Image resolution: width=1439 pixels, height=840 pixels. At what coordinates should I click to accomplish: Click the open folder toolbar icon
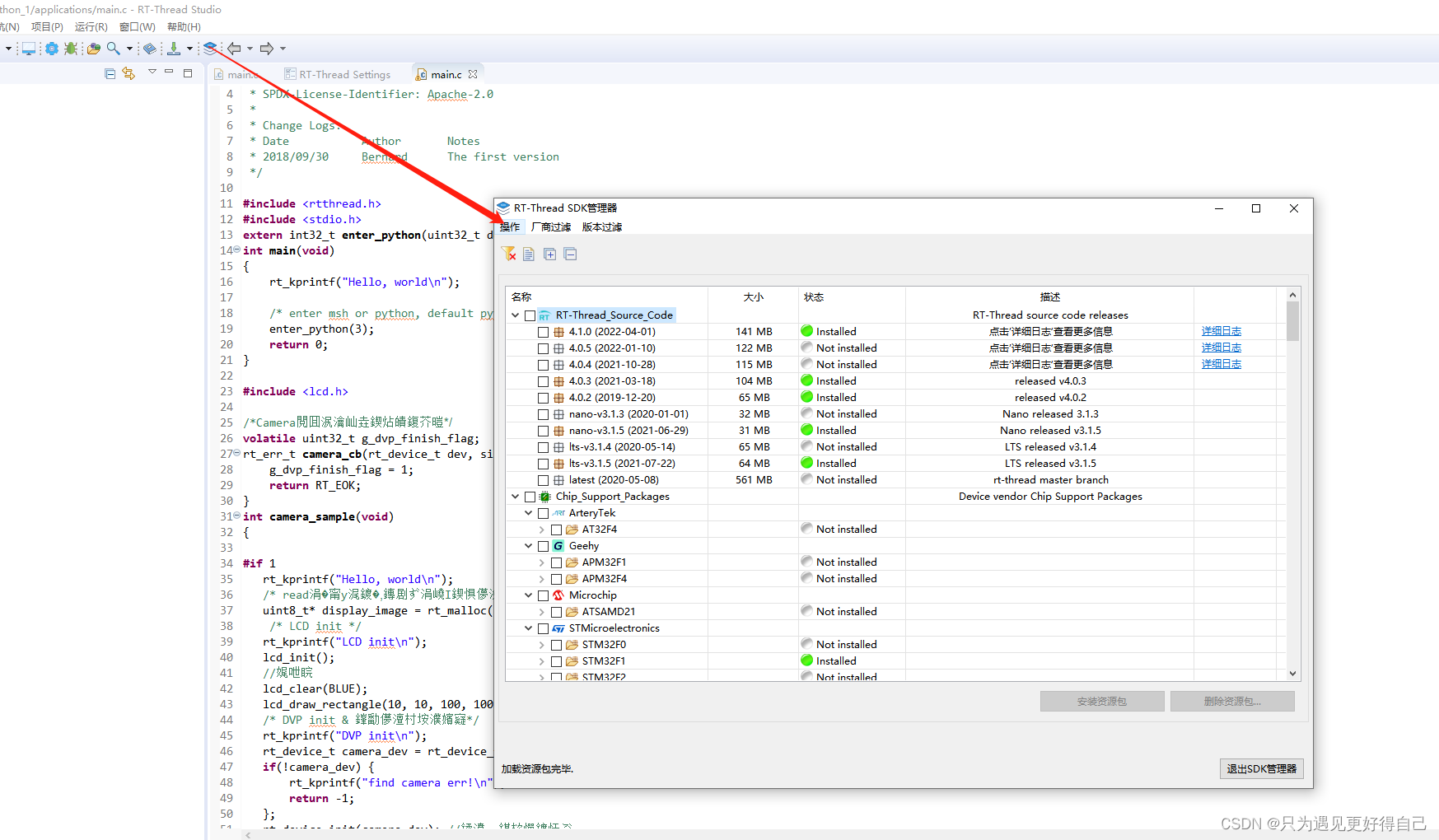[94, 49]
